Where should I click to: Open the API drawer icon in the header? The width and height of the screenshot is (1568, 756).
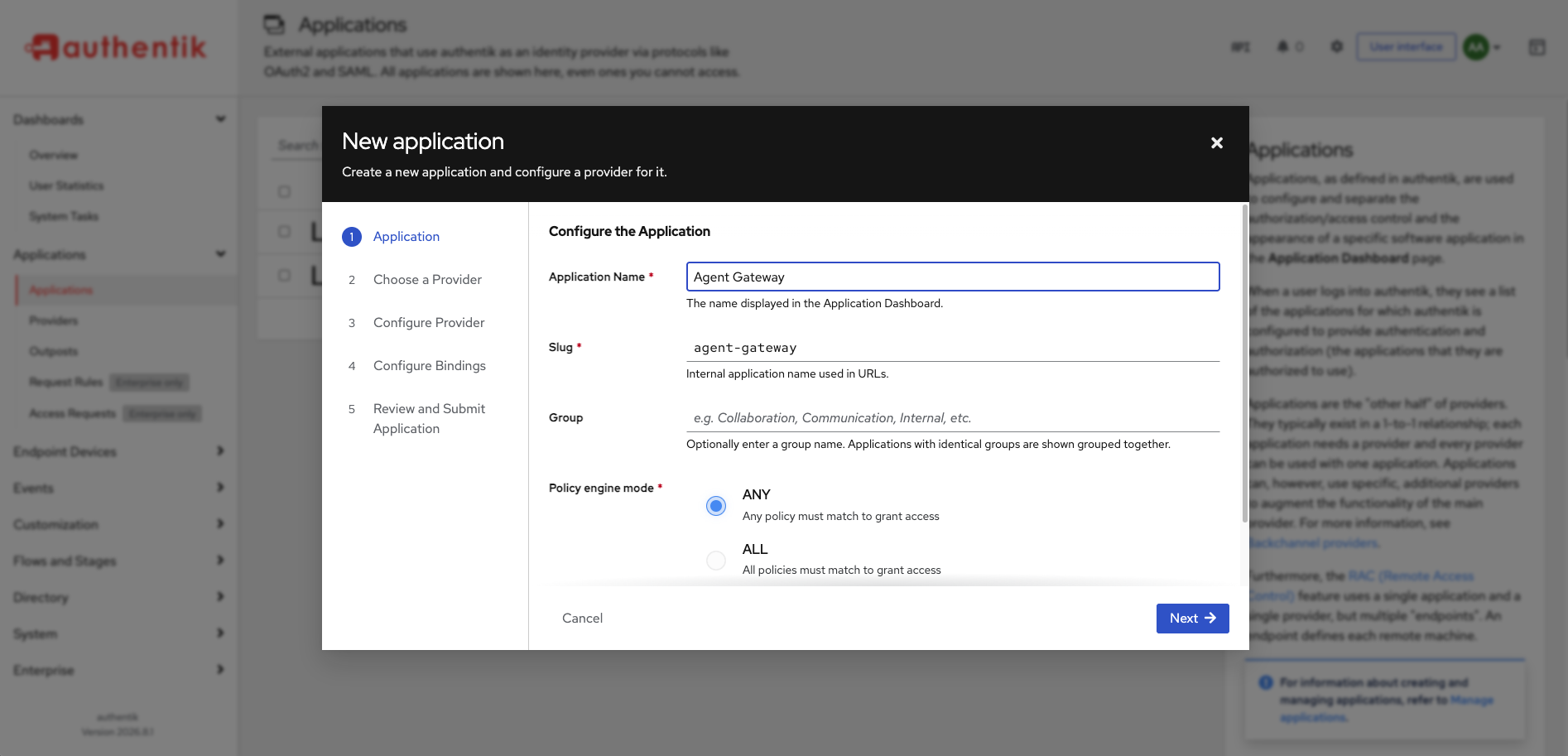coord(1240,46)
